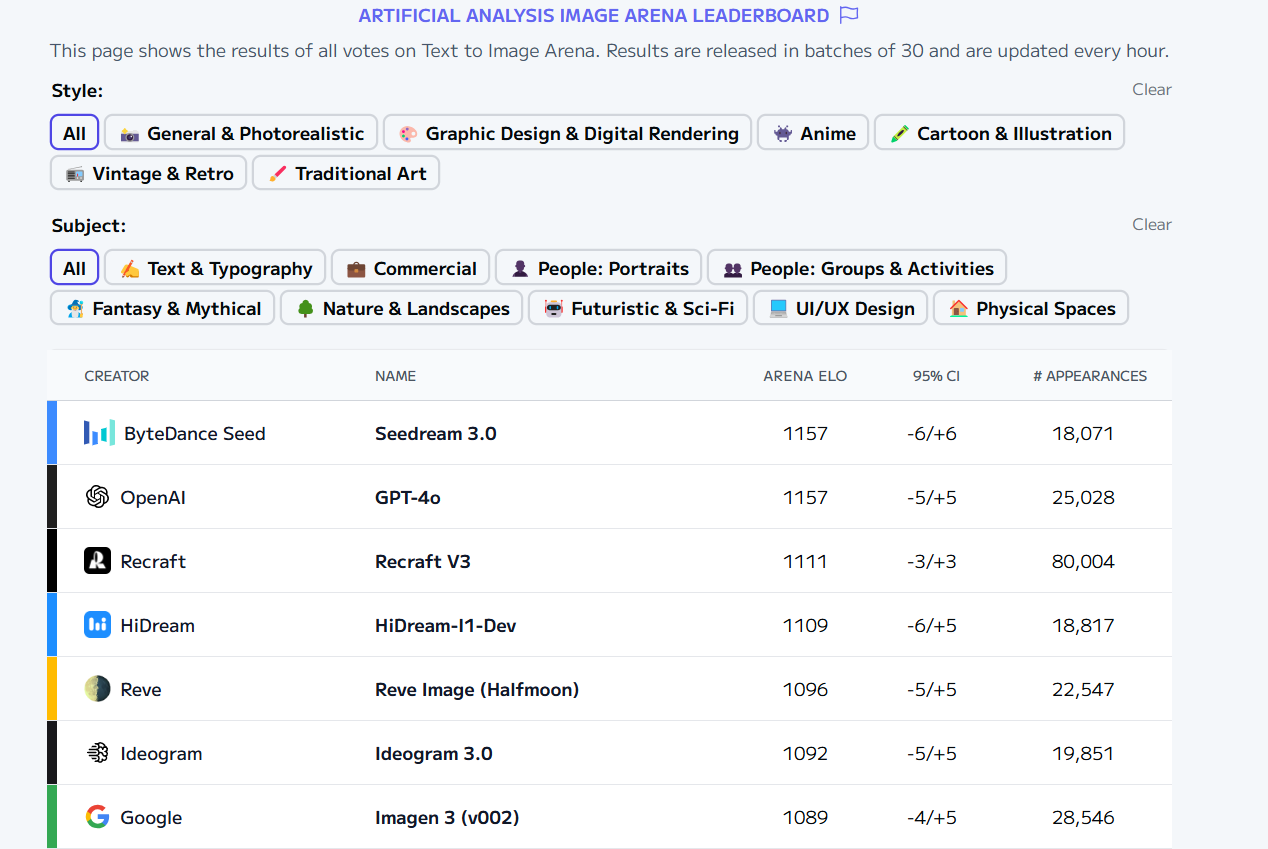The width and height of the screenshot is (1268, 849).
Task: Choose the Anime style filter
Action: [x=813, y=133]
